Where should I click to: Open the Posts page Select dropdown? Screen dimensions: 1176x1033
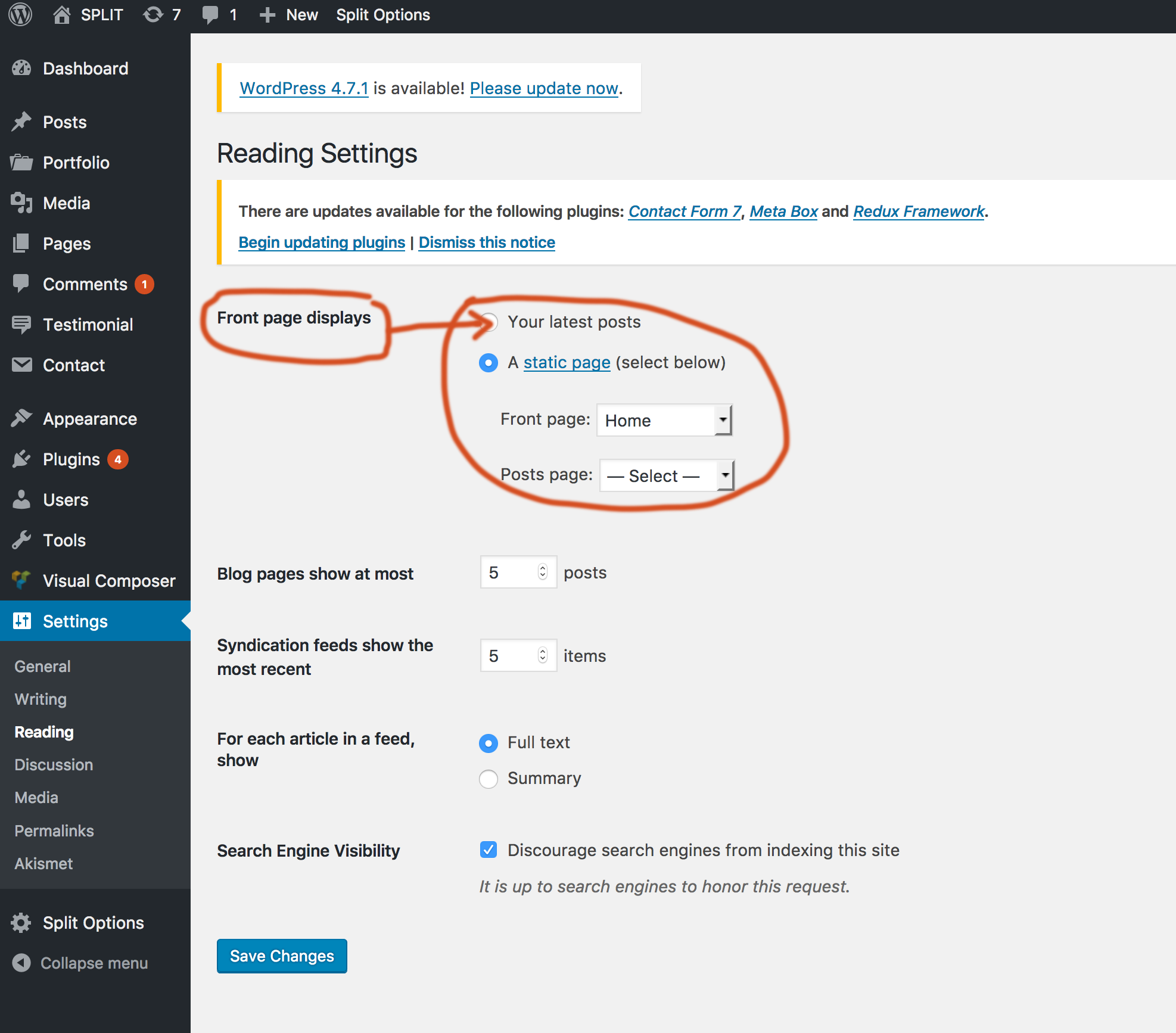tap(667, 476)
